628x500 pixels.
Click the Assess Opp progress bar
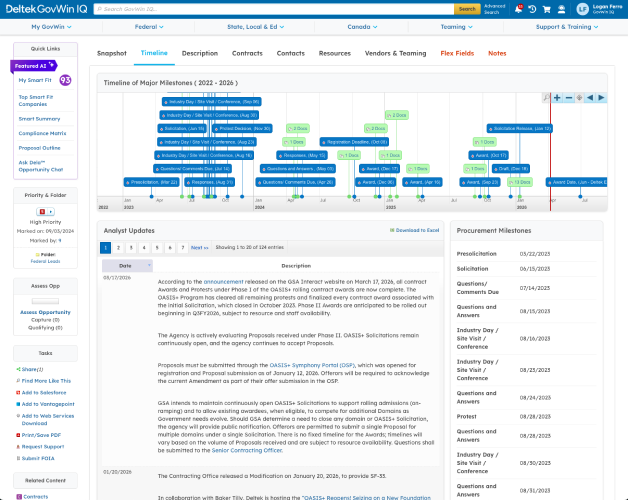point(45,301)
